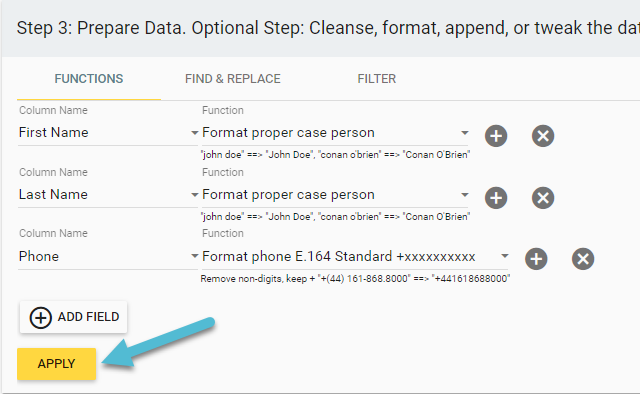Click the plus icon on the Last Name row
Viewport: 640px width, 394px height.
[x=496, y=198]
